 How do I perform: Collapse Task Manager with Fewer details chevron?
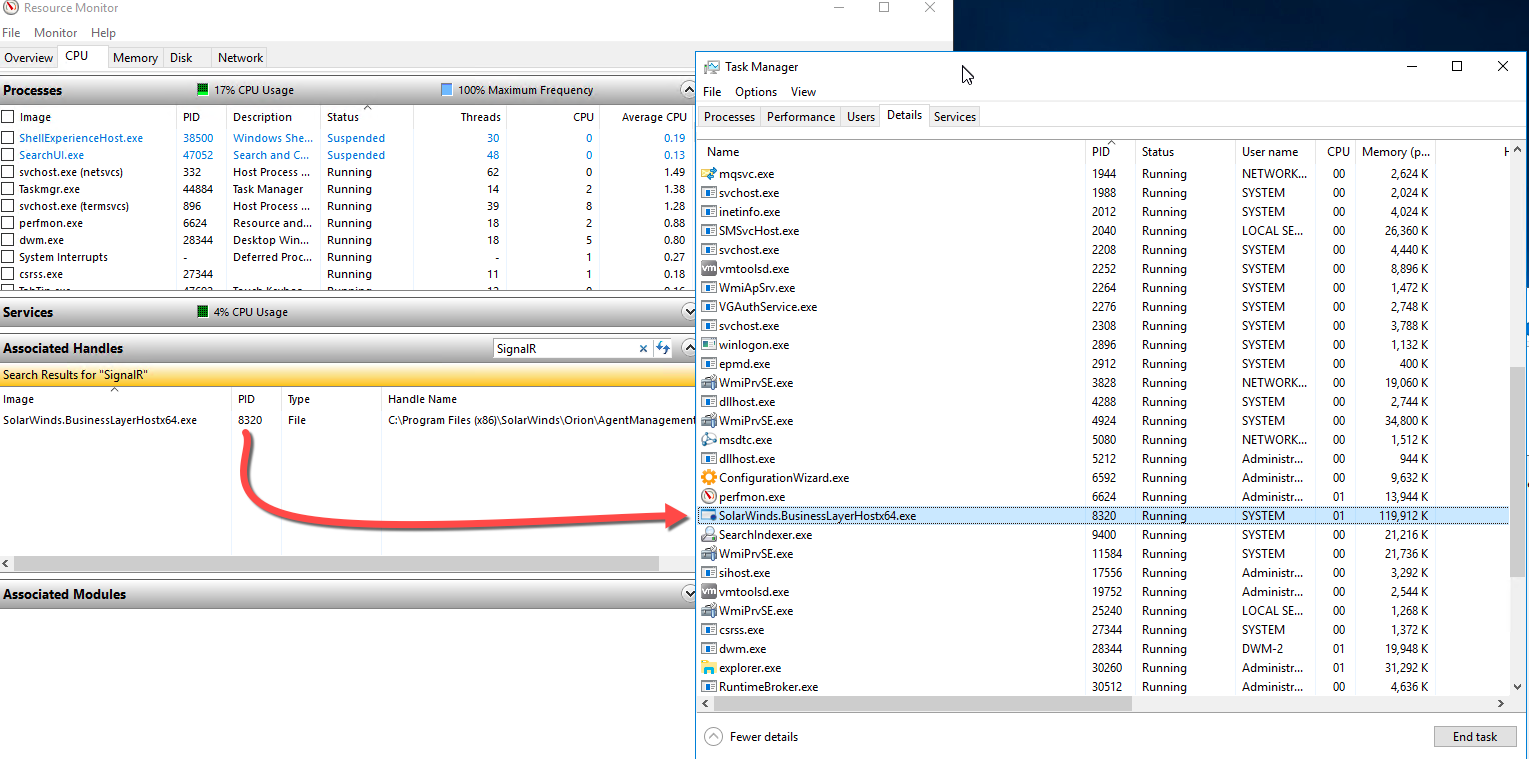point(713,737)
